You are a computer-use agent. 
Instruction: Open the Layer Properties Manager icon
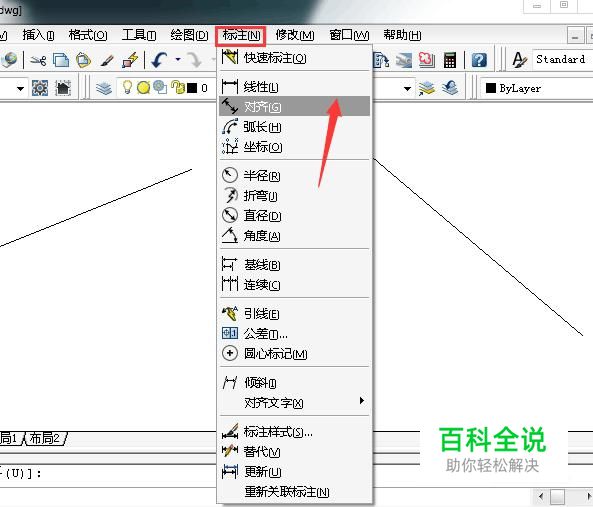[x=104, y=88]
